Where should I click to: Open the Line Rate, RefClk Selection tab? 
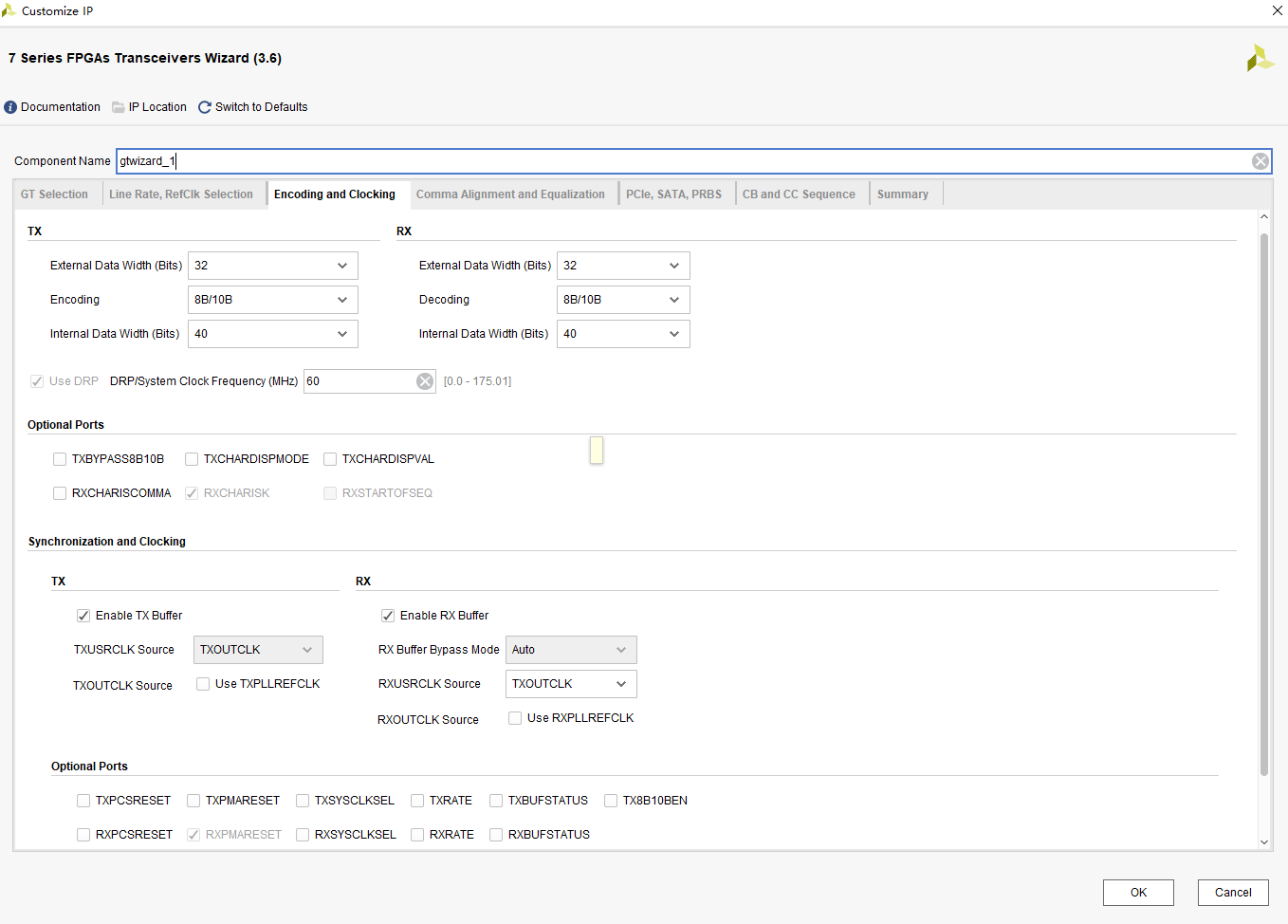(x=181, y=194)
